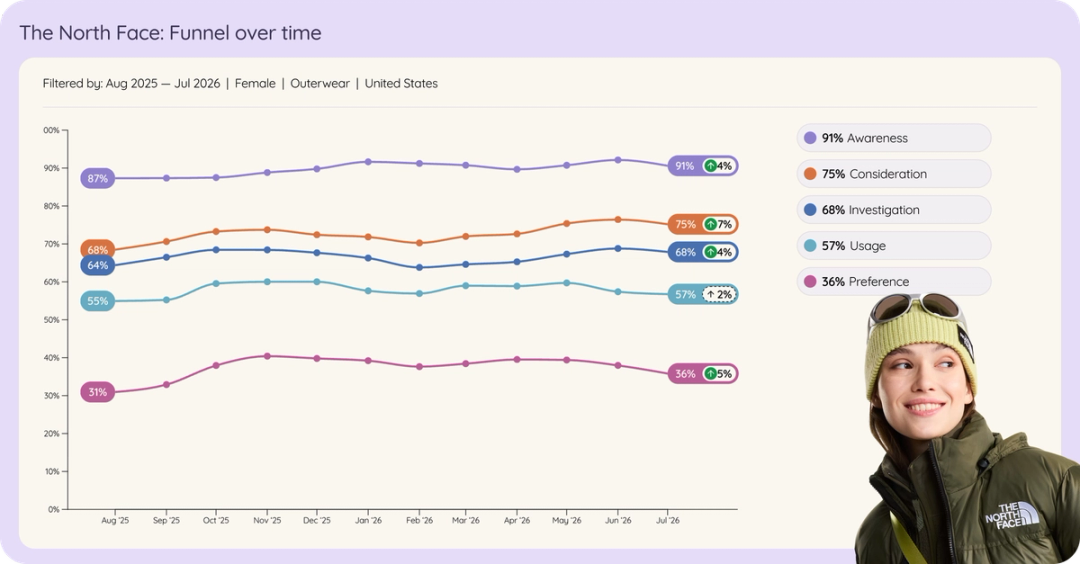Toggle the Awareness legend pill
This screenshot has height=564, width=1080.
[x=893, y=138]
